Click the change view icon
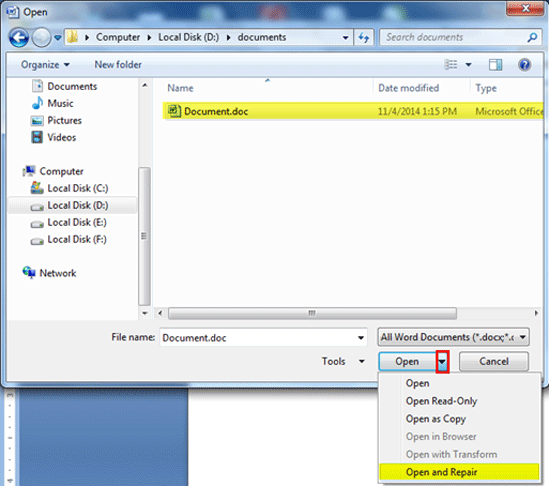 (x=451, y=64)
